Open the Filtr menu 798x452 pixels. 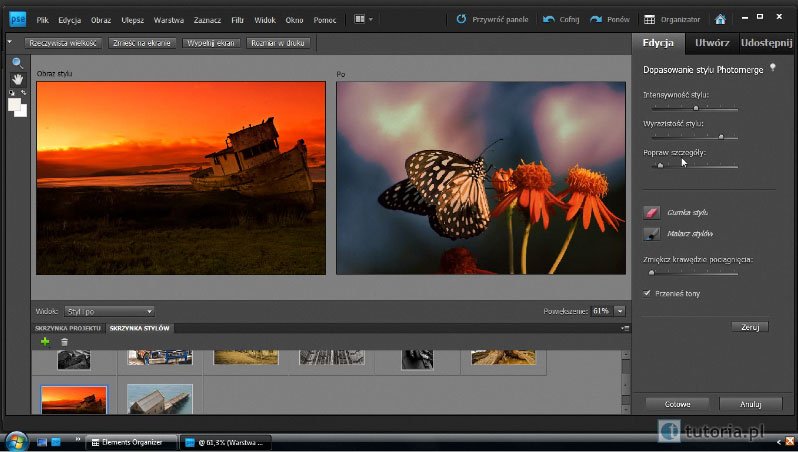[x=237, y=19]
